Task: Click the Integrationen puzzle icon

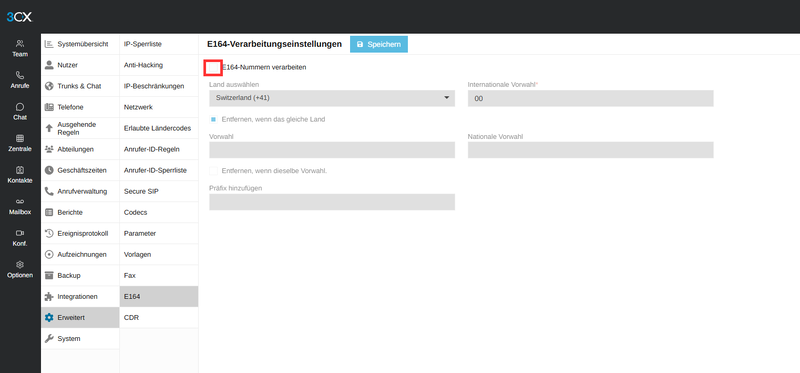Action: pos(49,296)
